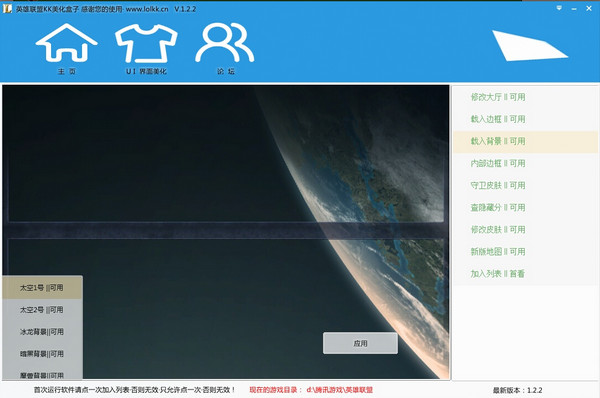Close the KK美化盒子 window
This screenshot has height=398, width=600.
589,8
